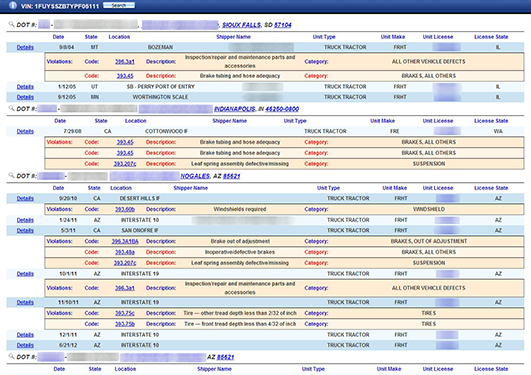Click magnifier icon beside Indianapolis DOT entry

pyautogui.click(x=11, y=108)
